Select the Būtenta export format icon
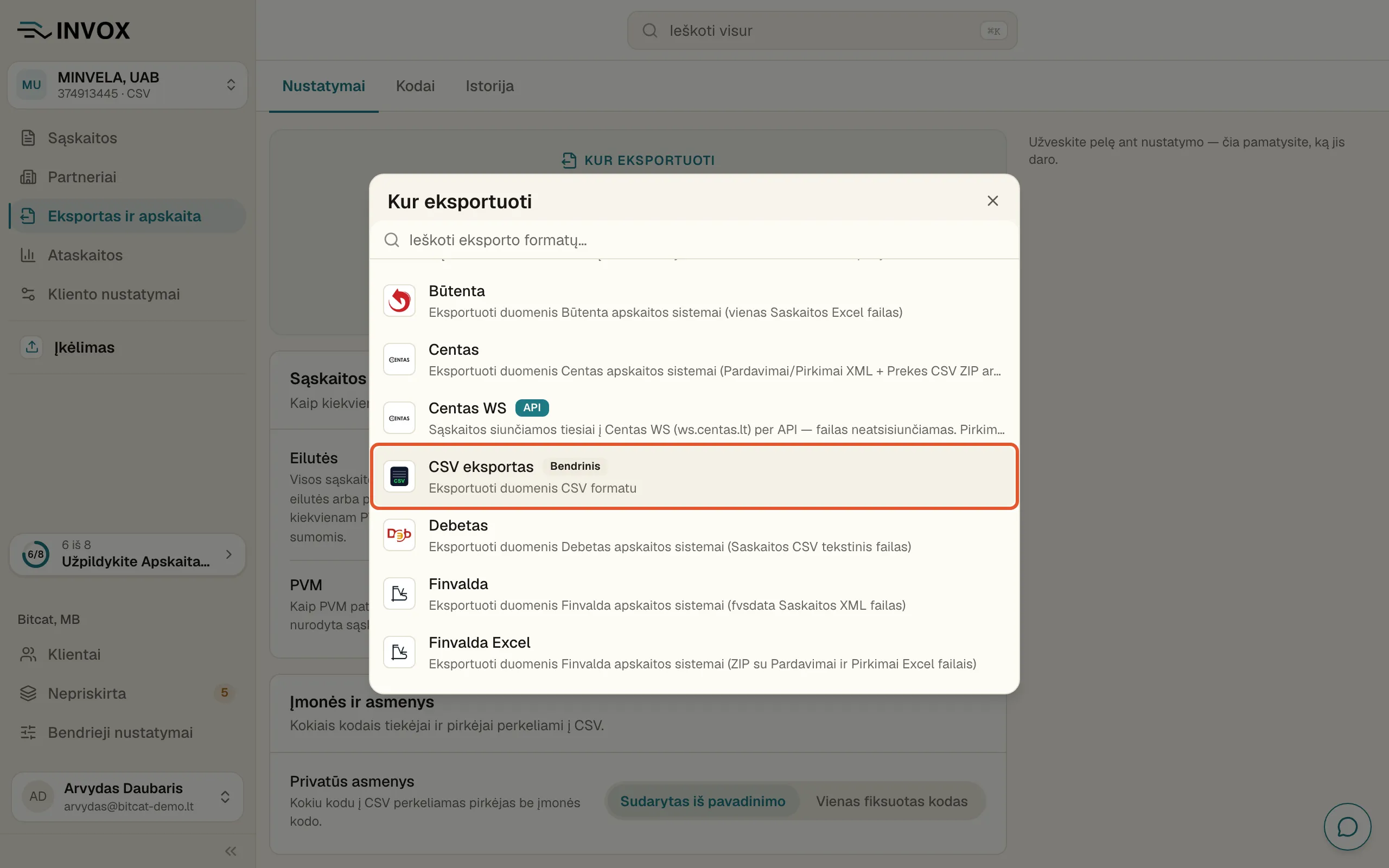Viewport: 1389px width, 868px height. pos(399,301)
